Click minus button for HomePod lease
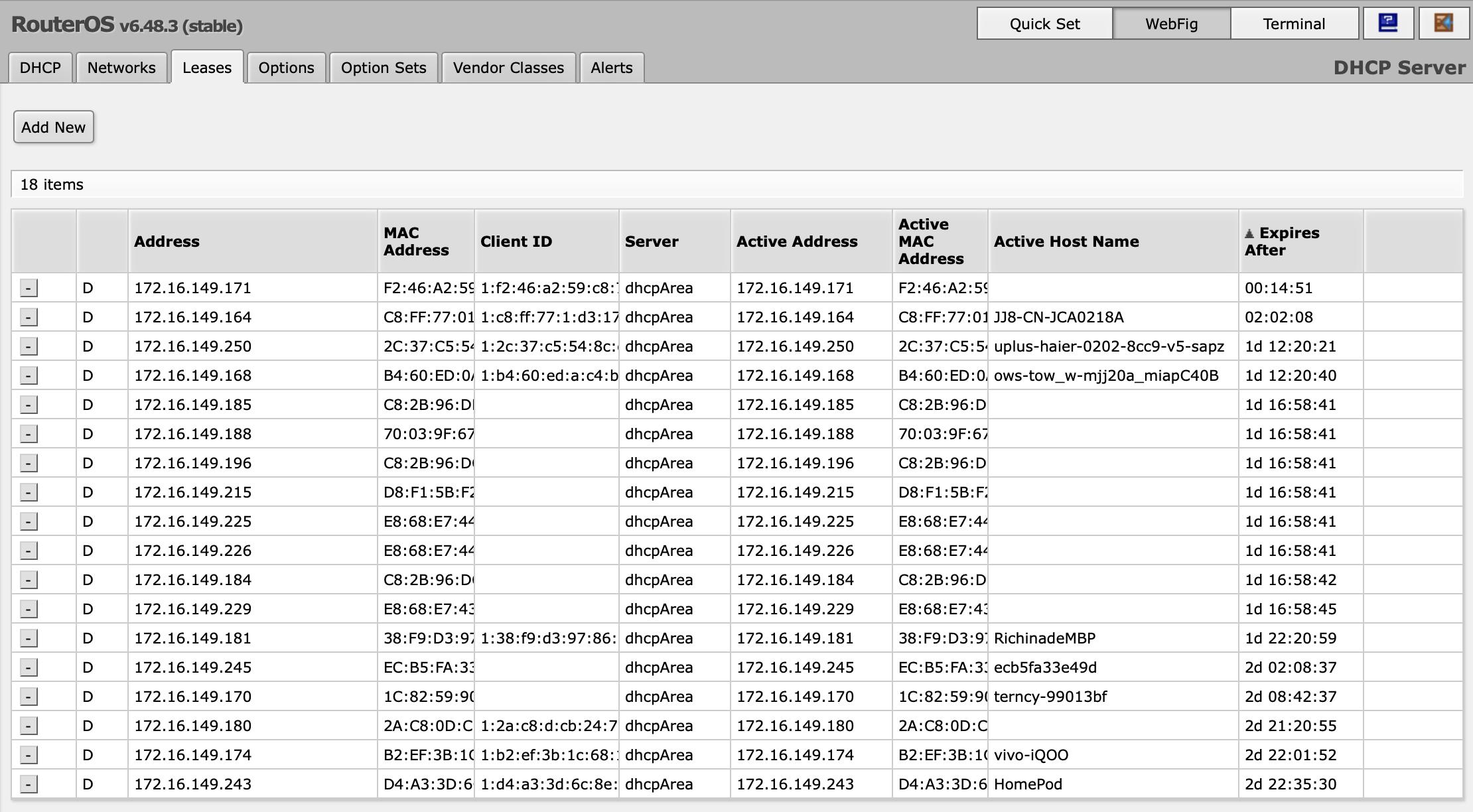1473x812 pixels. [29, 784]
